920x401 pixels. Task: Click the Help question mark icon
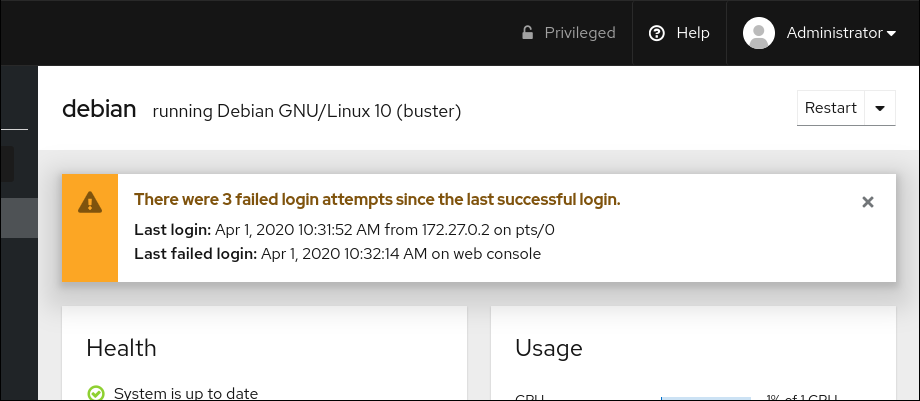point(657,33)
